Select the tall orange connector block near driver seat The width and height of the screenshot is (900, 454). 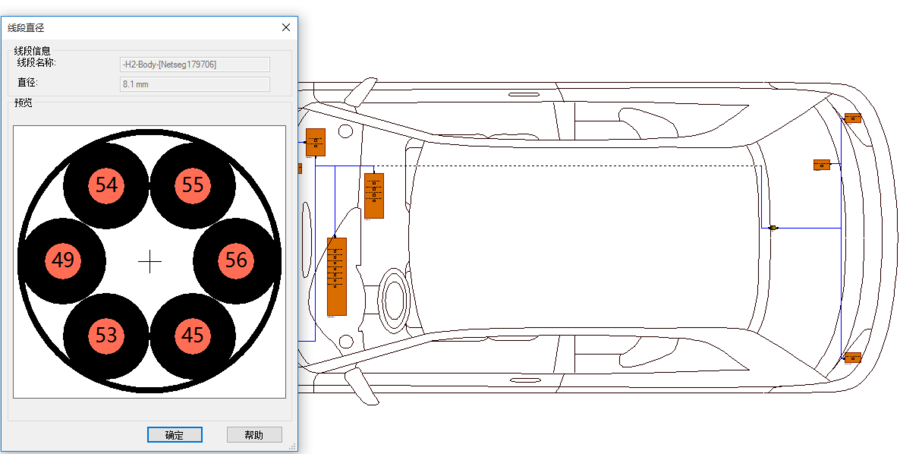pos(337,277)
